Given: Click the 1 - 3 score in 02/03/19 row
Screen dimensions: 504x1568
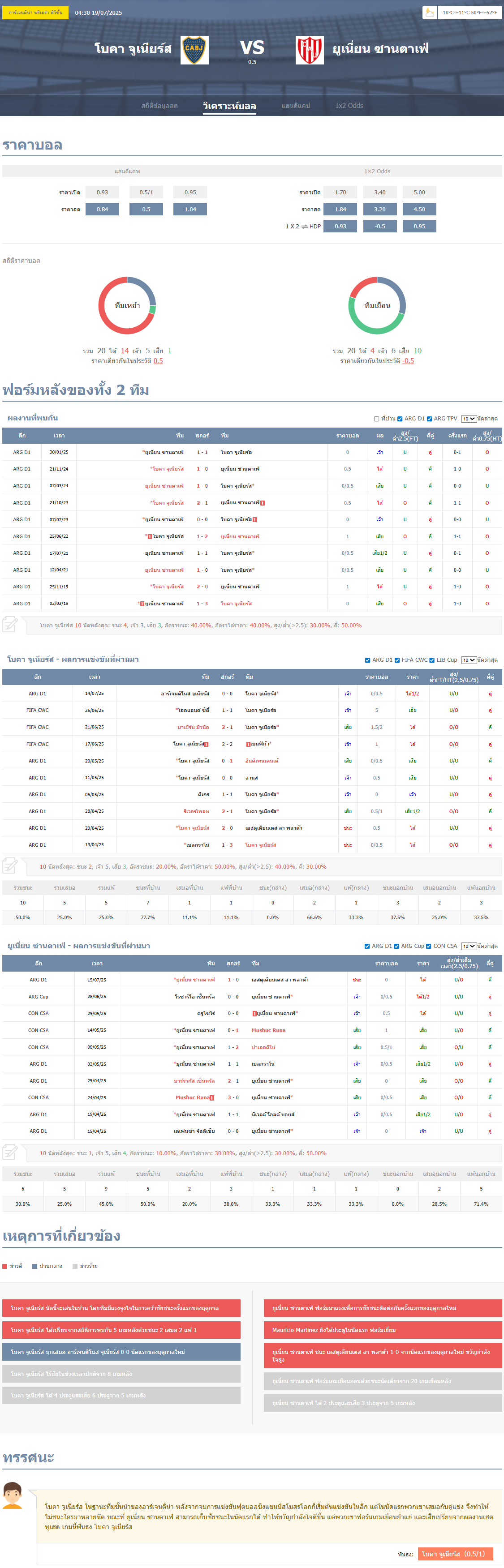Looking at the screenshot, I should 202,604.
